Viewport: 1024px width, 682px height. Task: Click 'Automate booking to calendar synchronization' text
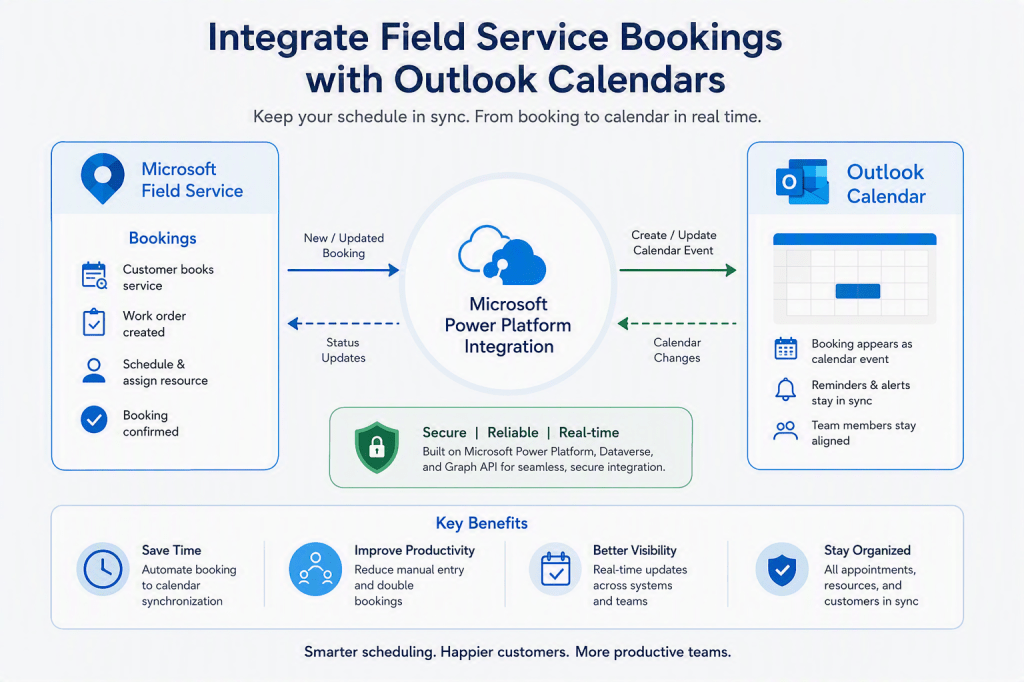189,585
